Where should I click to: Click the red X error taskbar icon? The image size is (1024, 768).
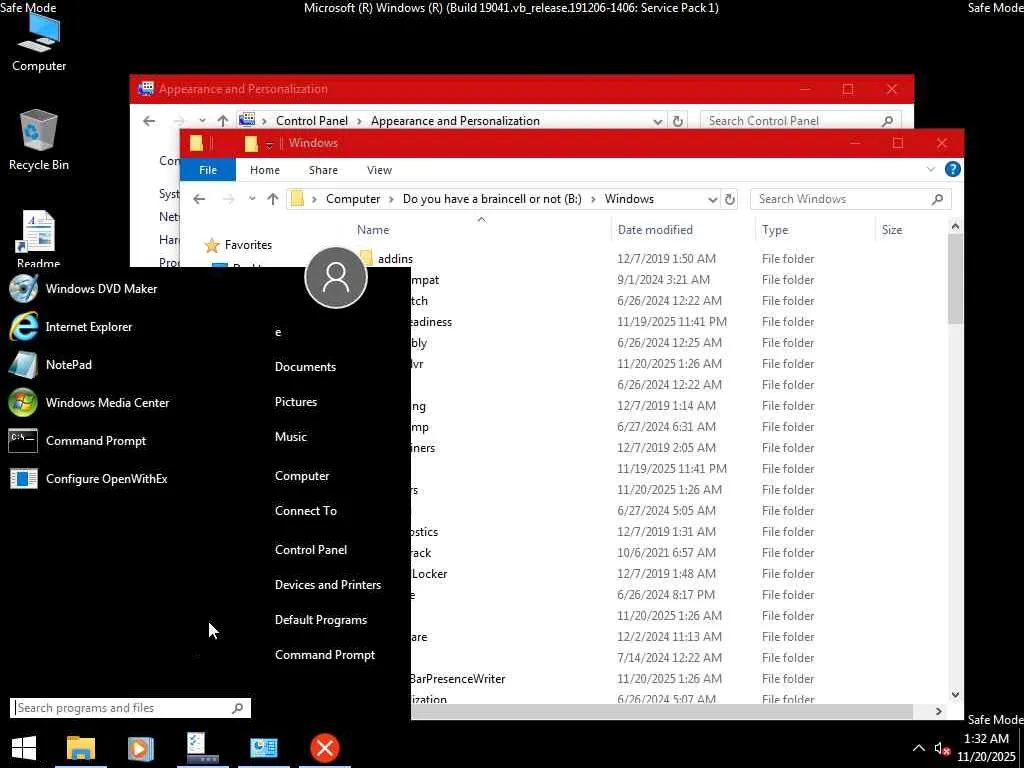[x=325, y=748]
